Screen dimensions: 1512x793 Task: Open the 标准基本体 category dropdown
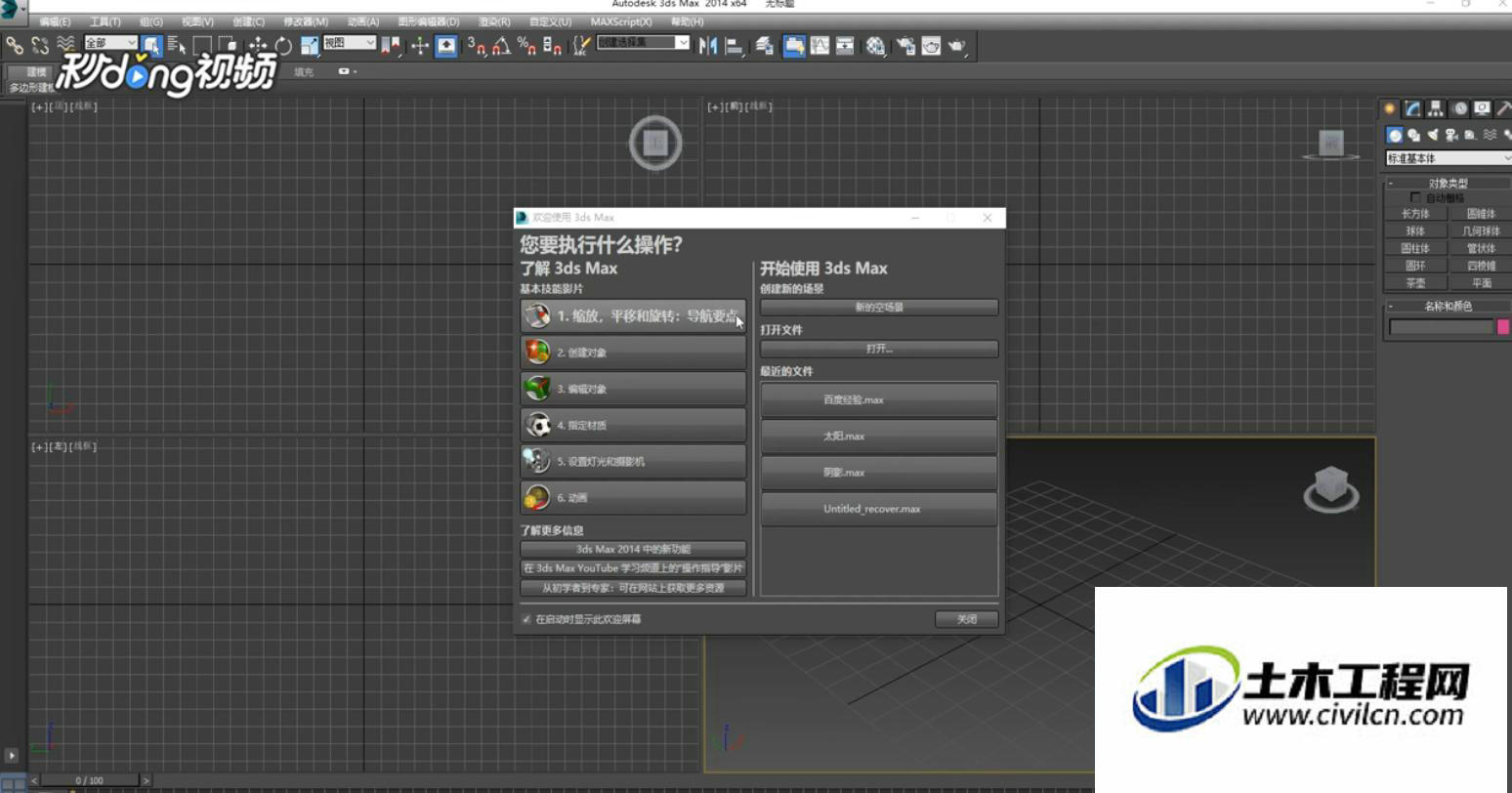(x=1448, y=158)
